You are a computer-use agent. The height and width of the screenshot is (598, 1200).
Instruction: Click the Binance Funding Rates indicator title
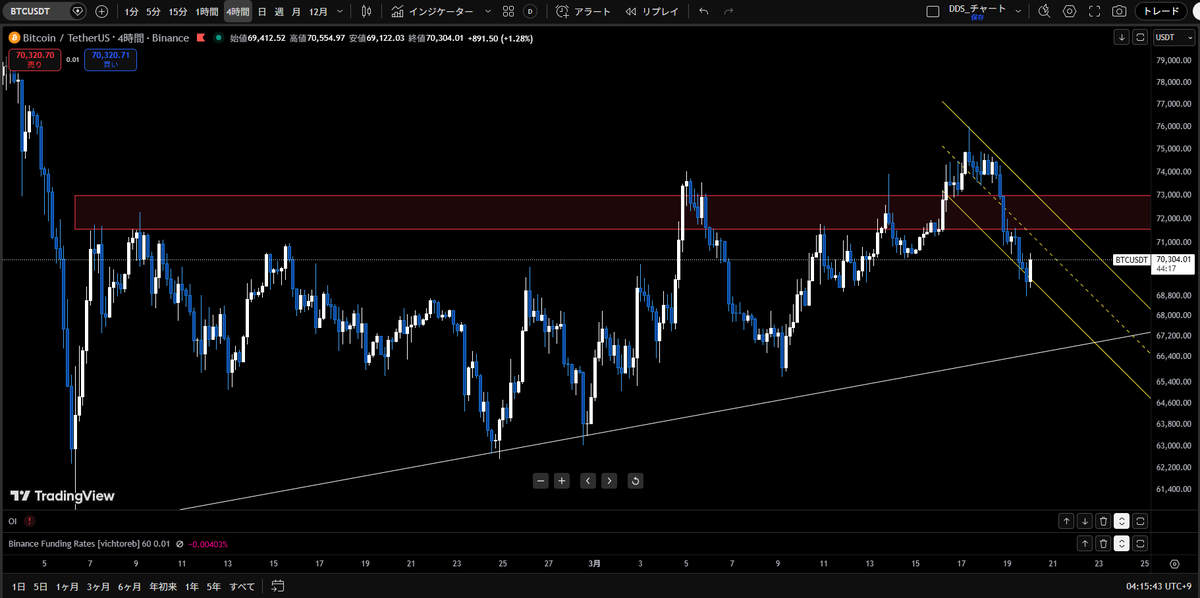coord(88,544)
